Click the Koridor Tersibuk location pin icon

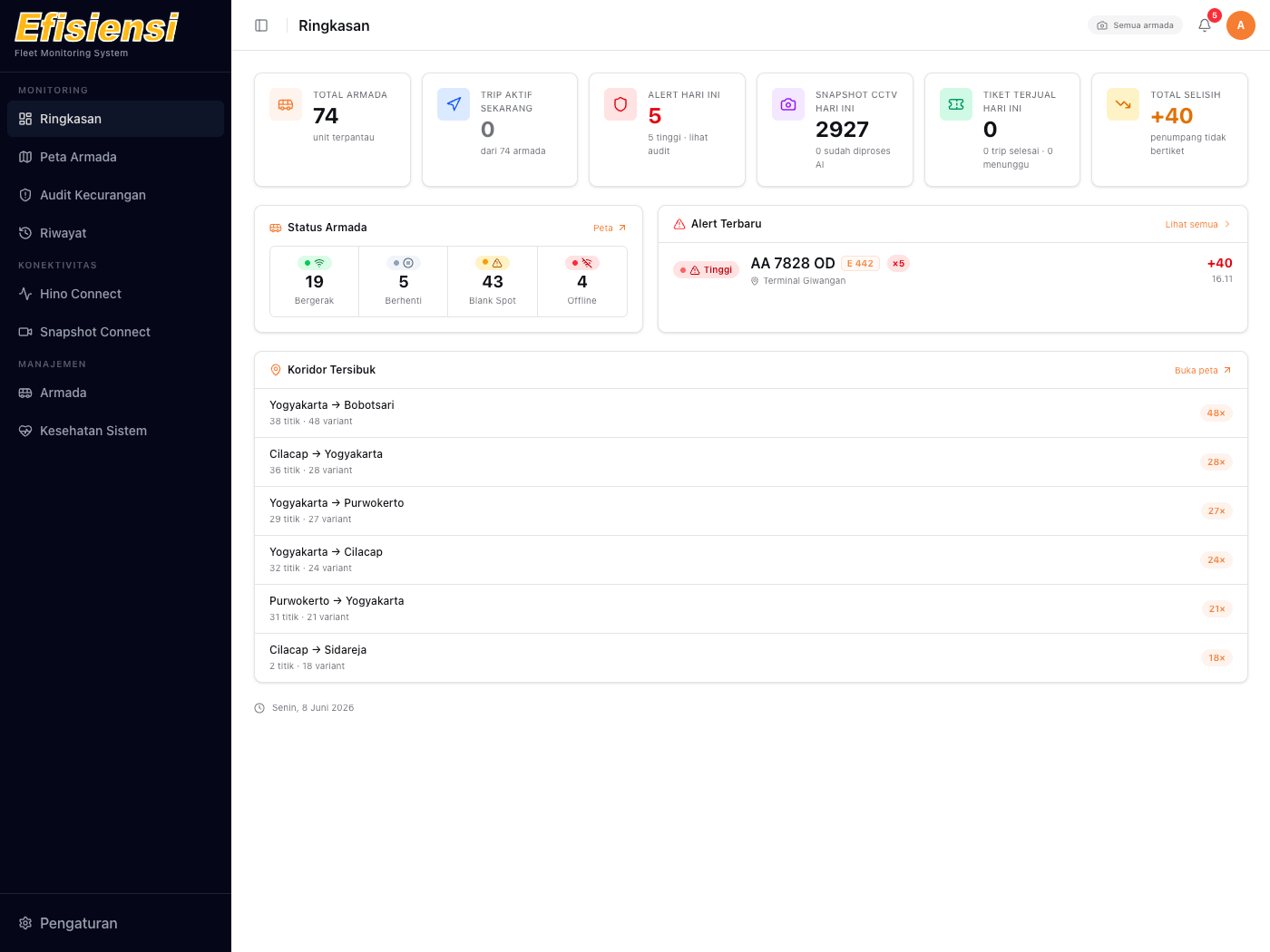click(276, 370)
